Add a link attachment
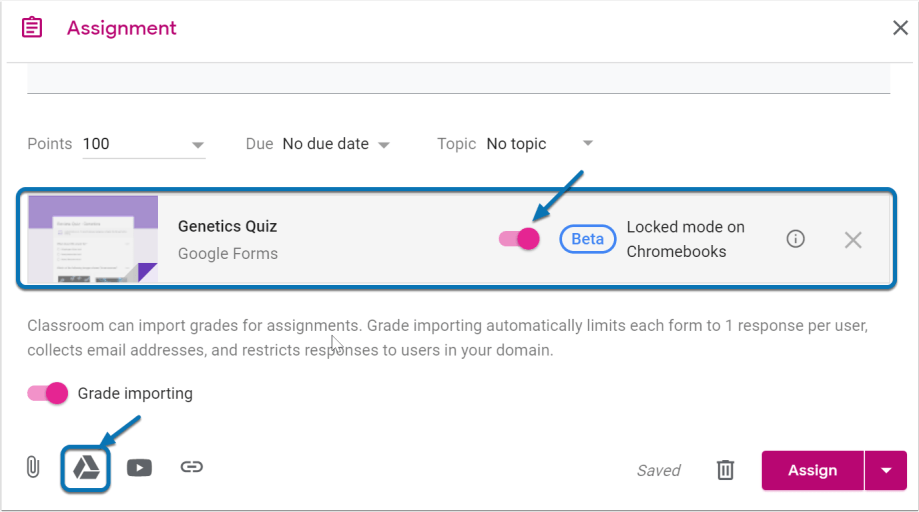Image resolution: width=919 pixels, height=512 pixels. tap(191, 467)
